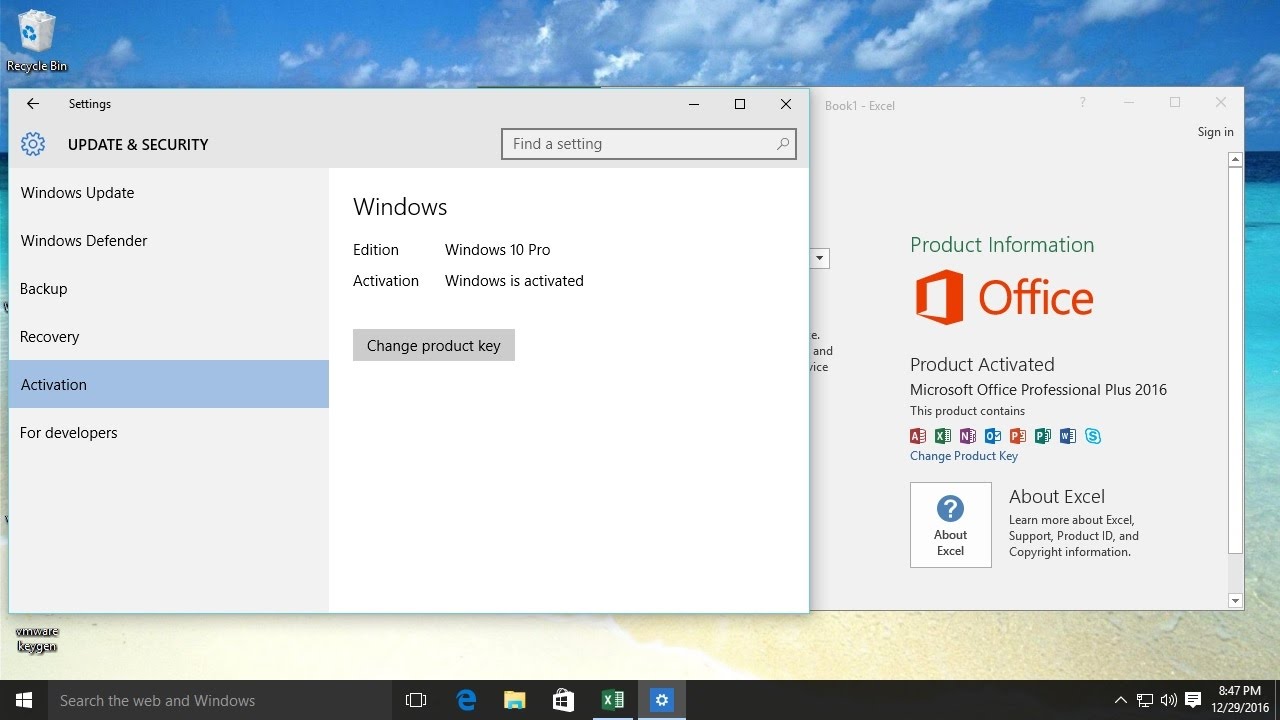Click the "Product Information" heading
This screenshot has height=720, width=1280.
click(1002, 245)
